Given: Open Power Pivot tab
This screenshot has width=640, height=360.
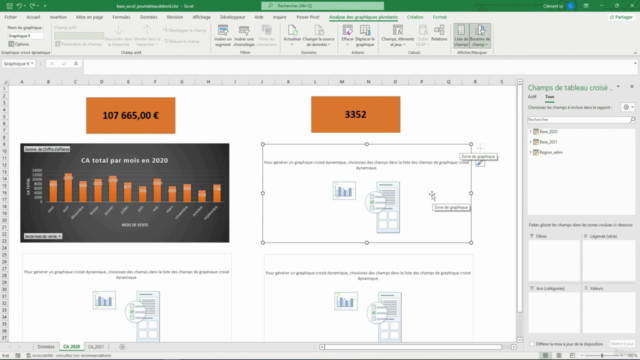Looking at the screenshot, I should click(308, 17).
